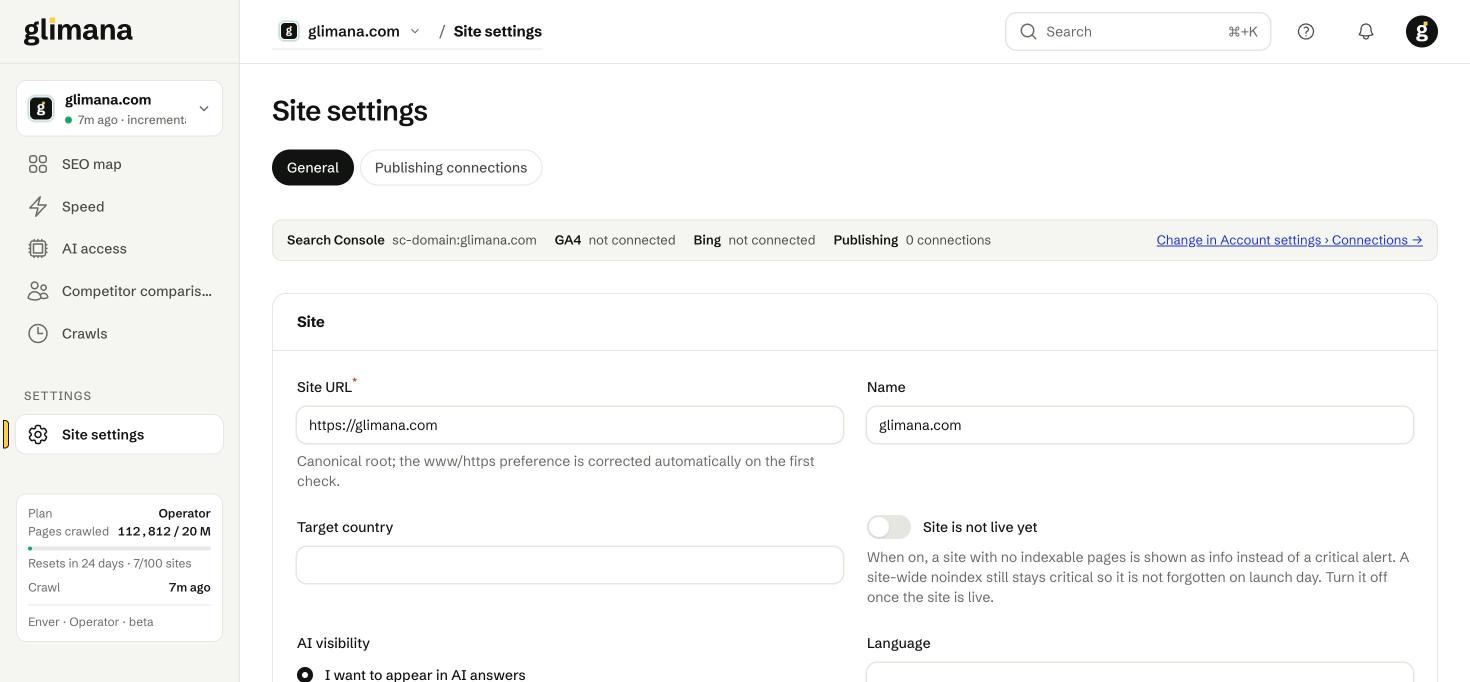Click the site favicon in sidebar switcher
1470x682 pixels.
pyautogui.click(x=41, y=108)
